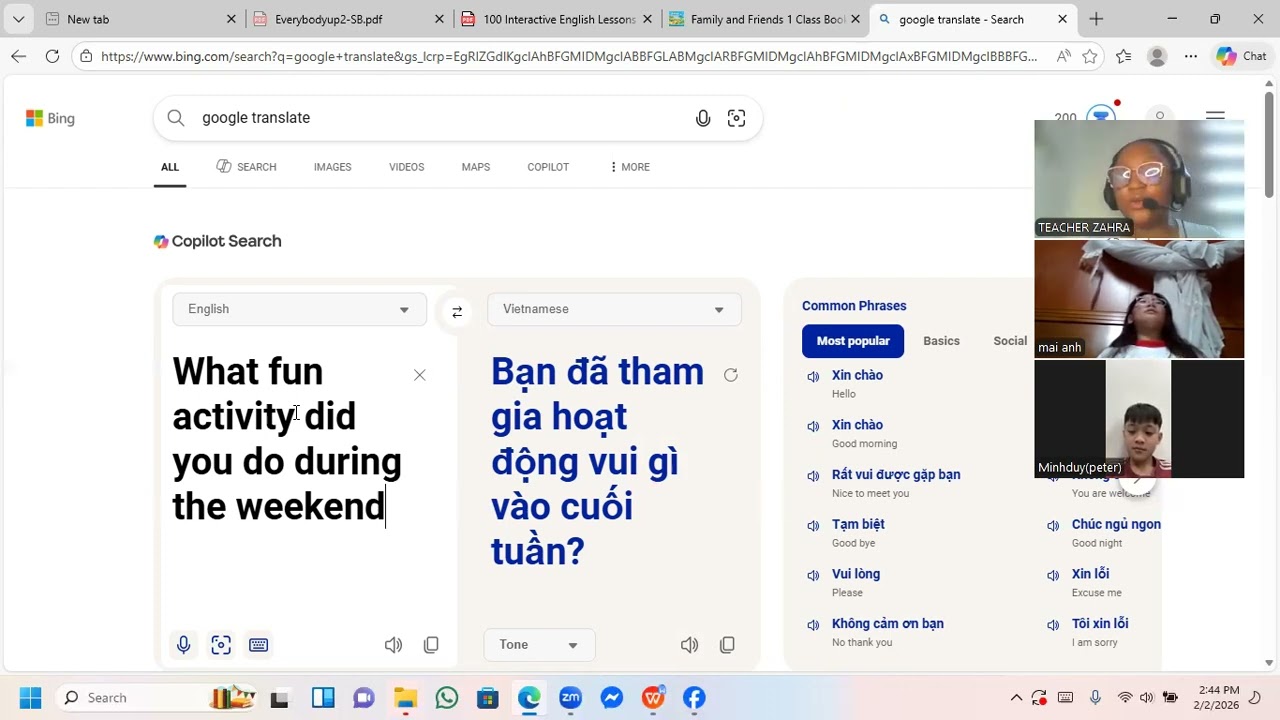1280x720 pixels.
Task: Open the Edge profile avatar
Action: click(x=1157, y=57)
